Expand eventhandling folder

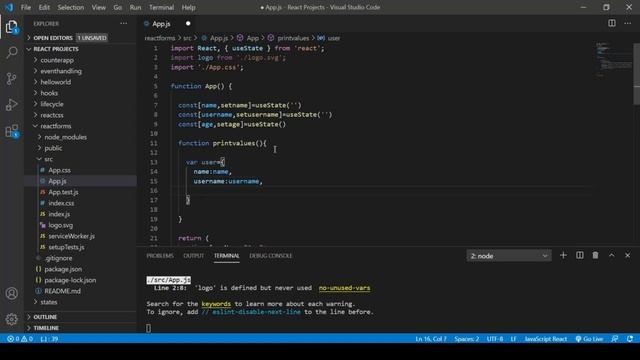tap(80, 71)
